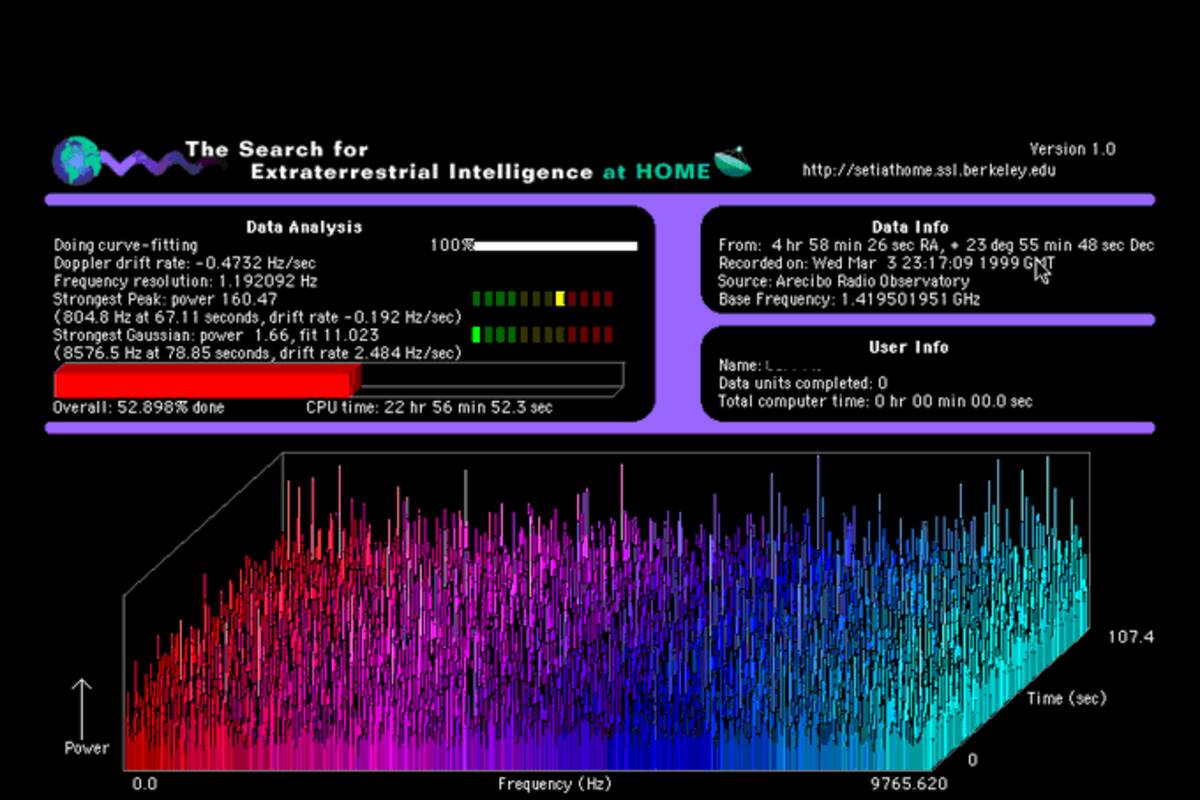Click 'Strongest Gaussian: power 1.66' text
The width and height of the screenshot is (1200, 800).
coord(216,335)
